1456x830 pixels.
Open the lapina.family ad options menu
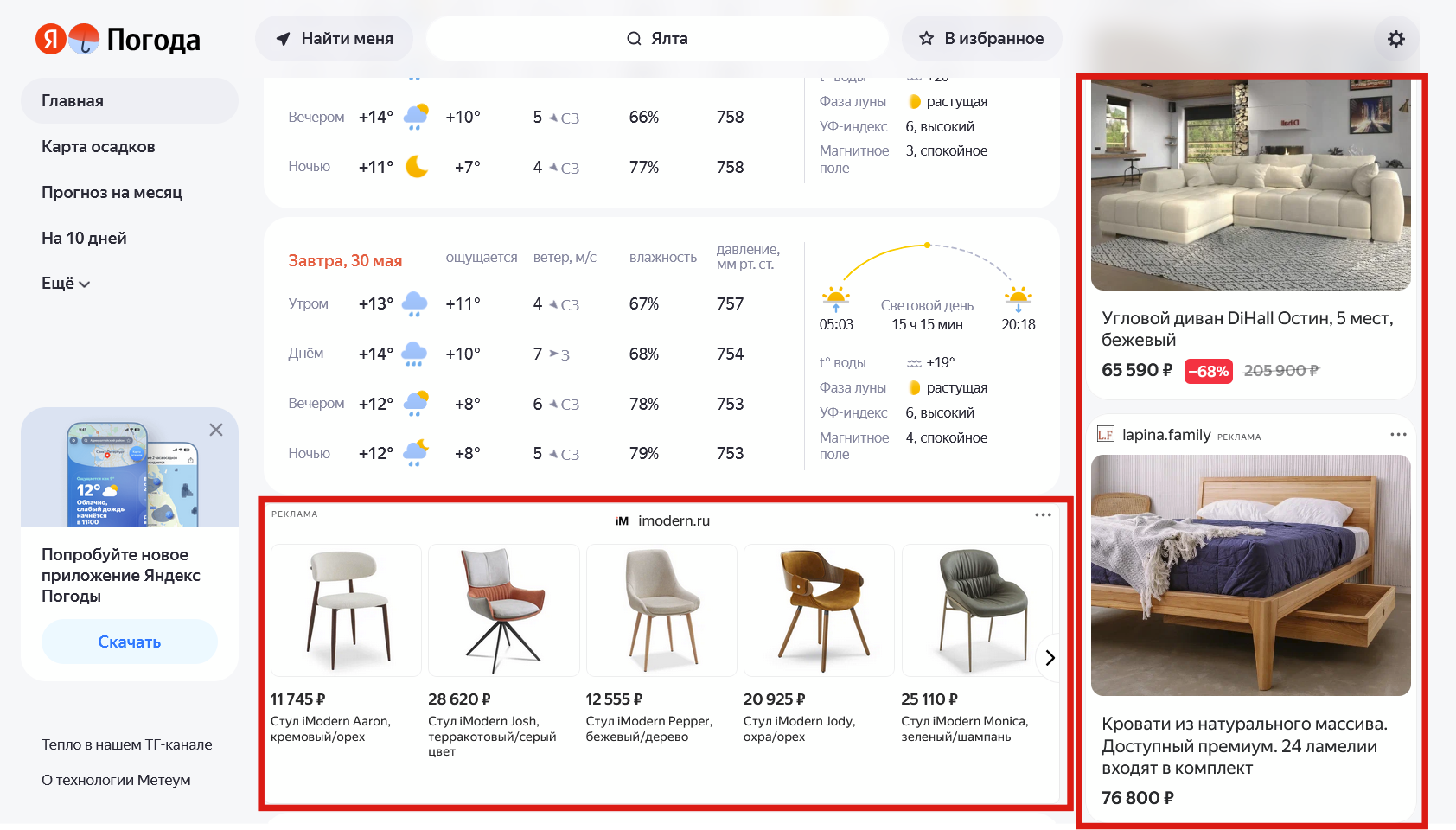pyautogui.click(x=1398, y=434)
